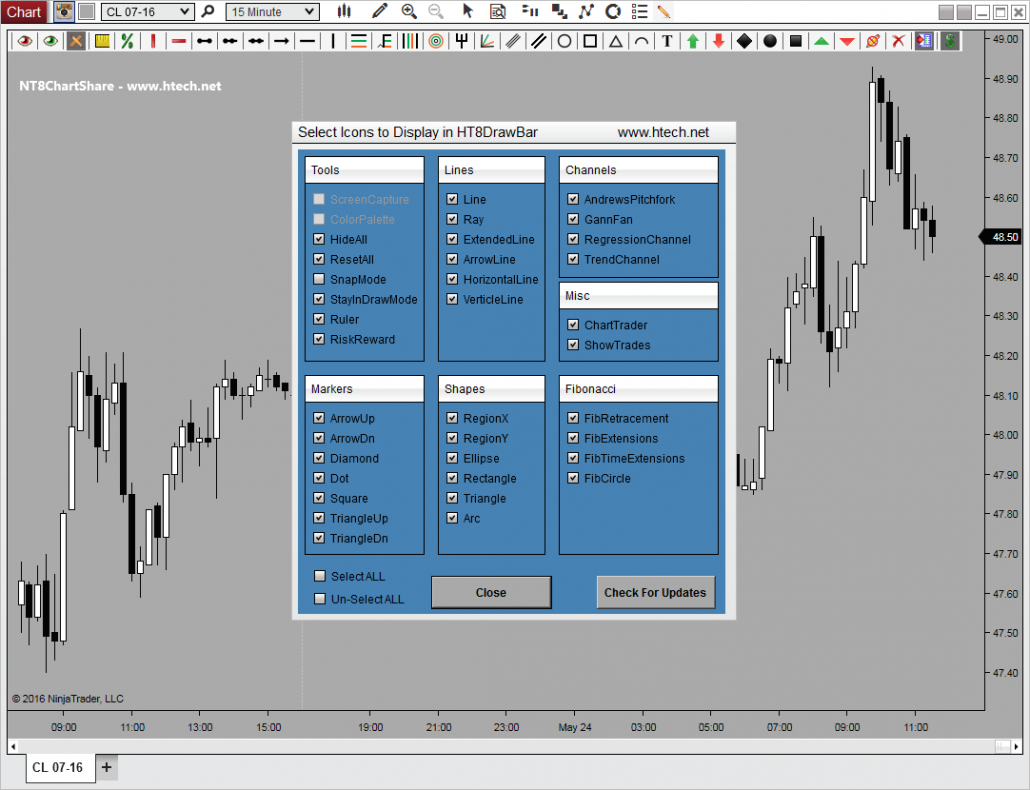Toggle the ChartTrader blue panel icon
1030x790 pixels.
(924, 41)
